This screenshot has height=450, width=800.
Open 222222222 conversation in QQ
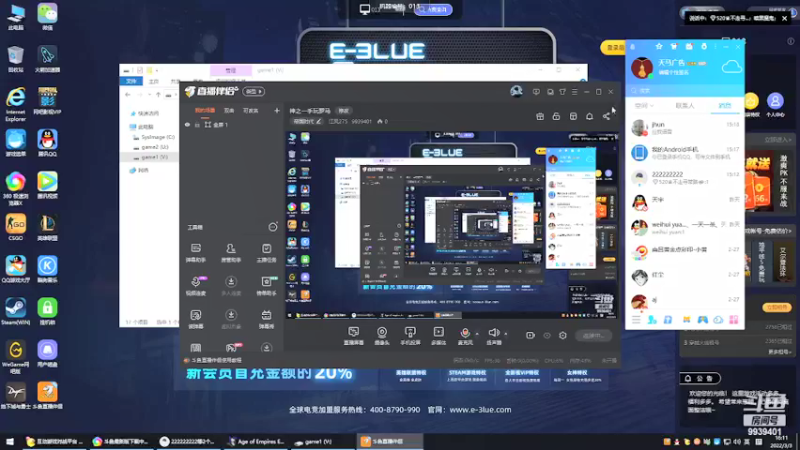click(684, 178)
